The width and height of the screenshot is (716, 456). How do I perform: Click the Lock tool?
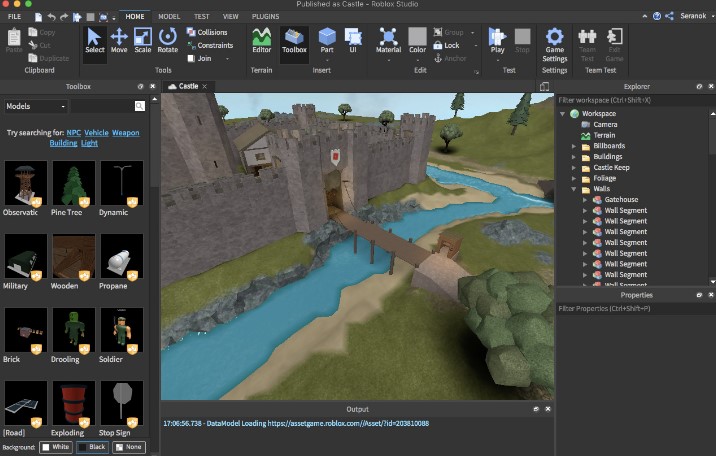(x=446, y=45)
